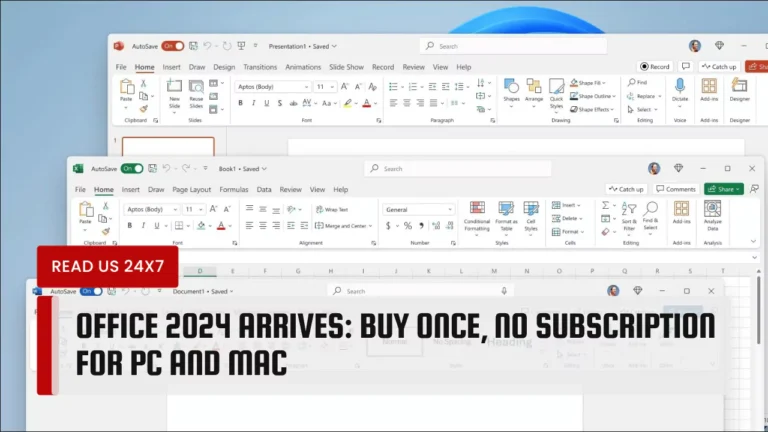
Task: Open Data tab in Excel
Action: 264,190
